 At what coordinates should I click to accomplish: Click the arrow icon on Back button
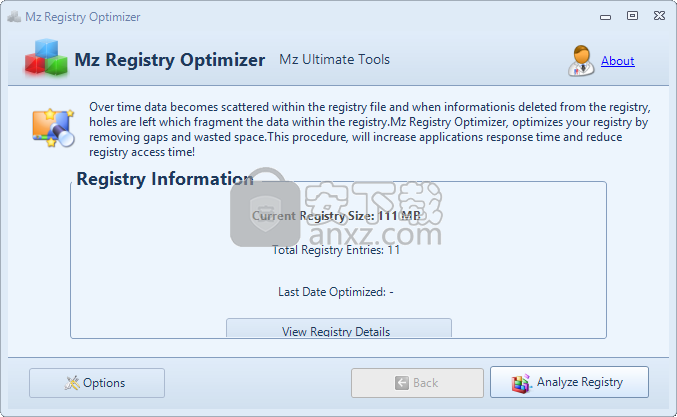402,383
